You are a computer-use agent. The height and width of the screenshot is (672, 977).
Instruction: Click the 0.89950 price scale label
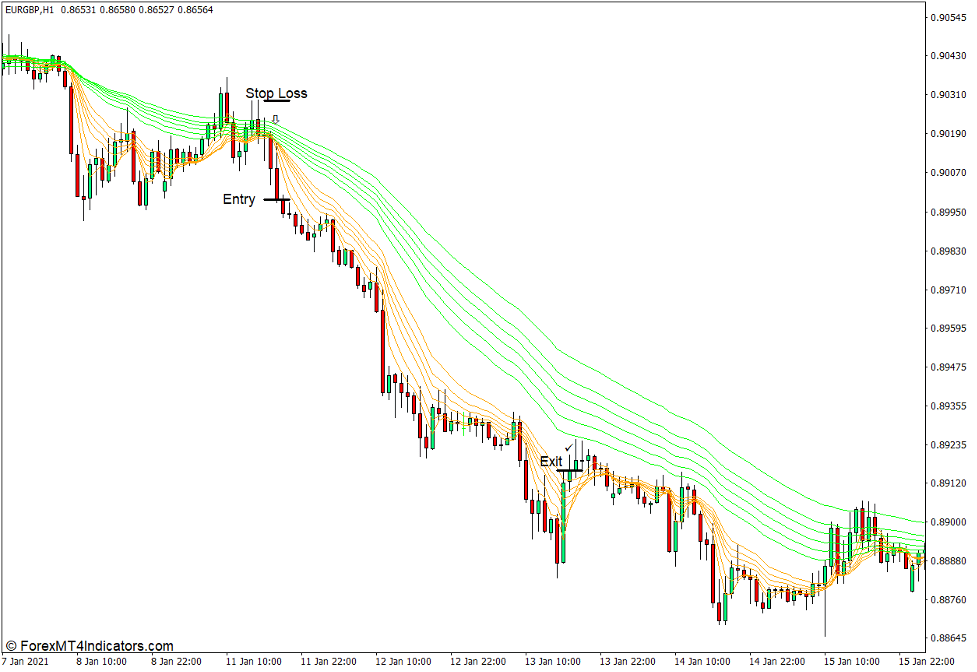click(950, 212)
